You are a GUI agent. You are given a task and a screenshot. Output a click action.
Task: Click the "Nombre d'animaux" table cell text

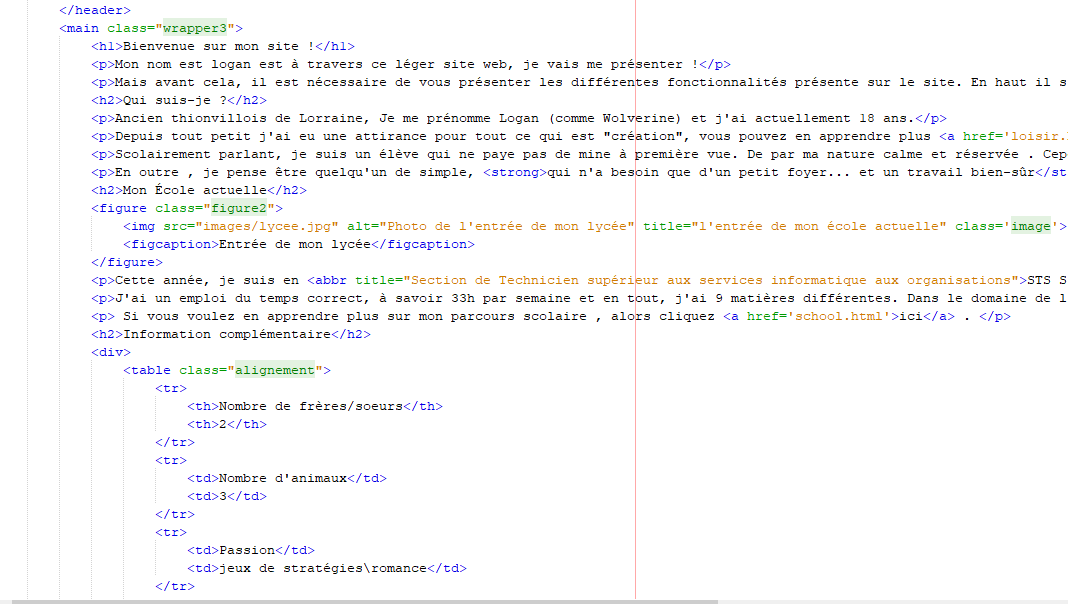tap(282, 478)
